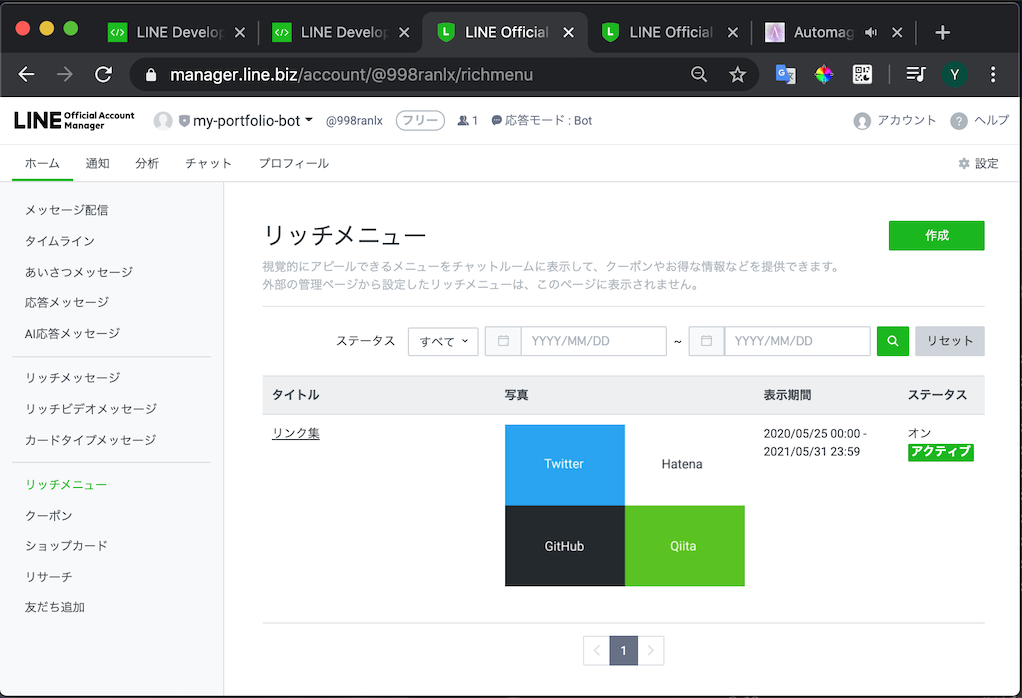Open the media control playlist icon

coord(916,74)
